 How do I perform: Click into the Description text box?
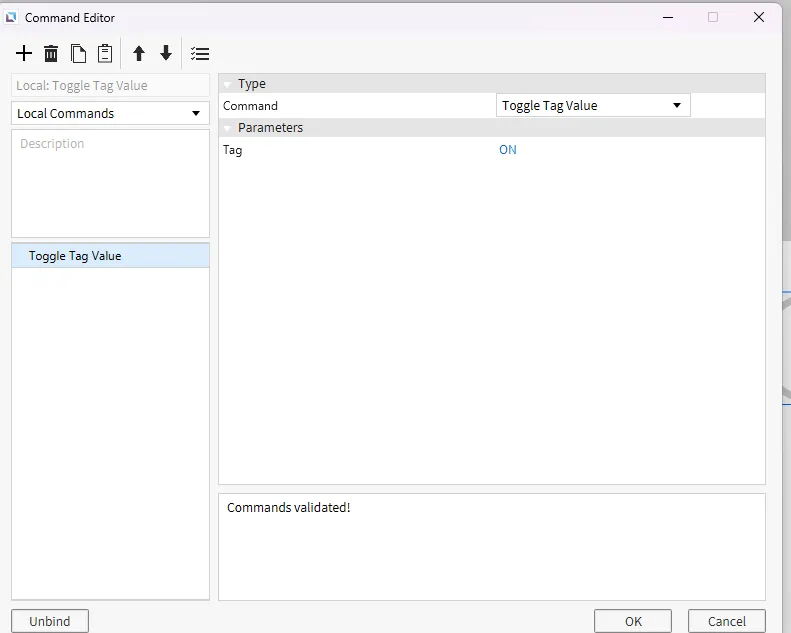110,183
